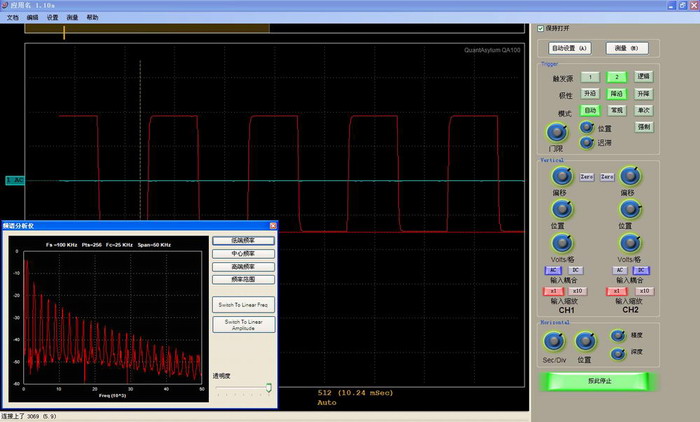Image resolution: width=700 pixels, height=422 pixels.
Task: Click the CH1 Zero button
Action: (x=587, y=177)
